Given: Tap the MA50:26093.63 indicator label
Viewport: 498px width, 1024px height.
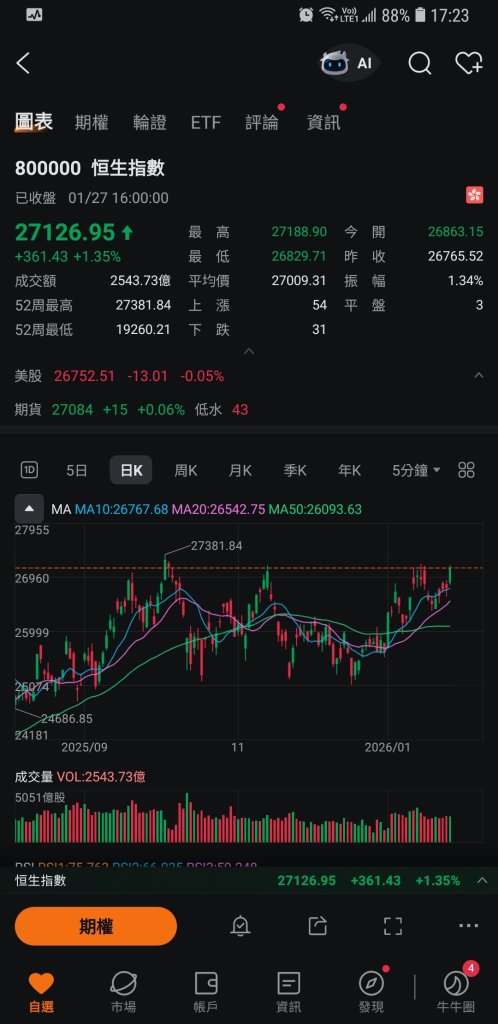Looking at the screenshot, I should tap(315, 509).
